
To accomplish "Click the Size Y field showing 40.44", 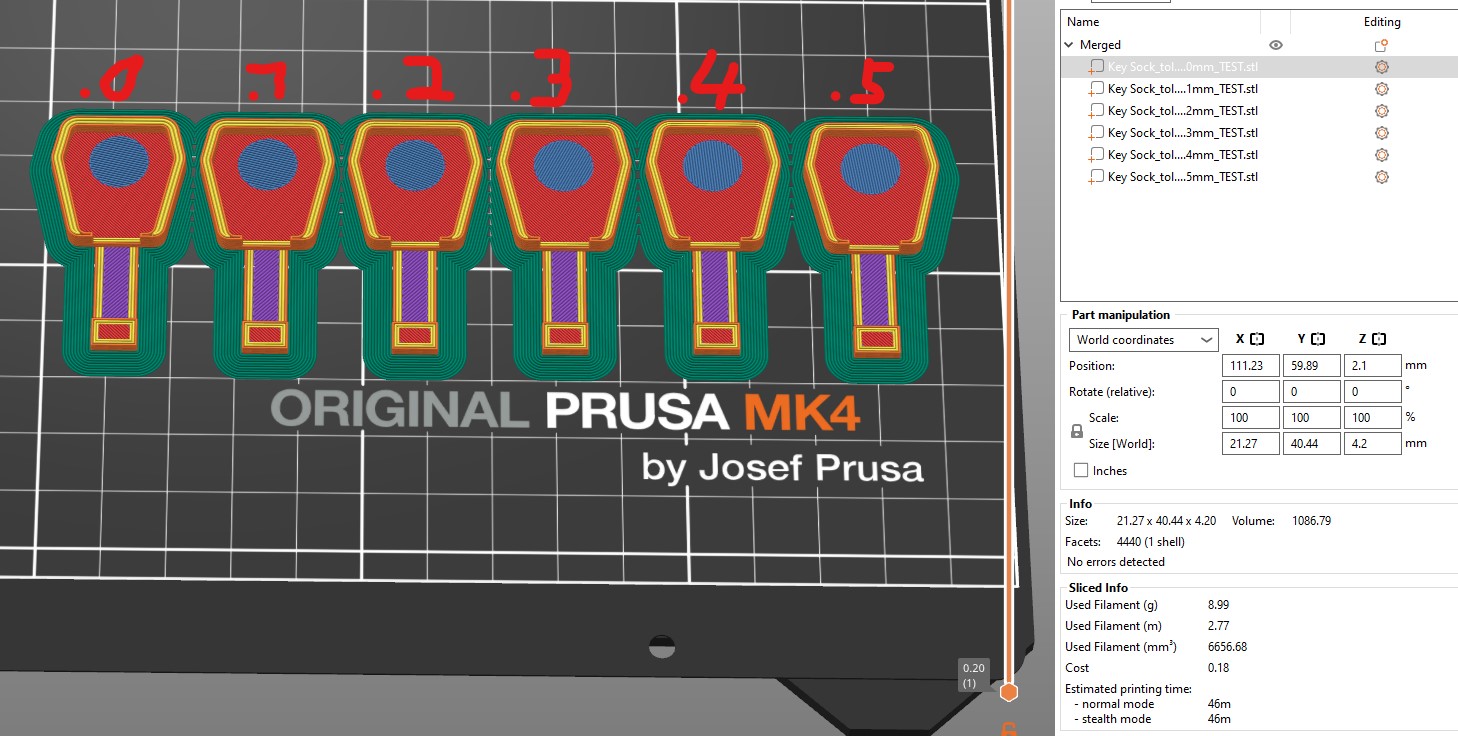I will [1312, 443].
